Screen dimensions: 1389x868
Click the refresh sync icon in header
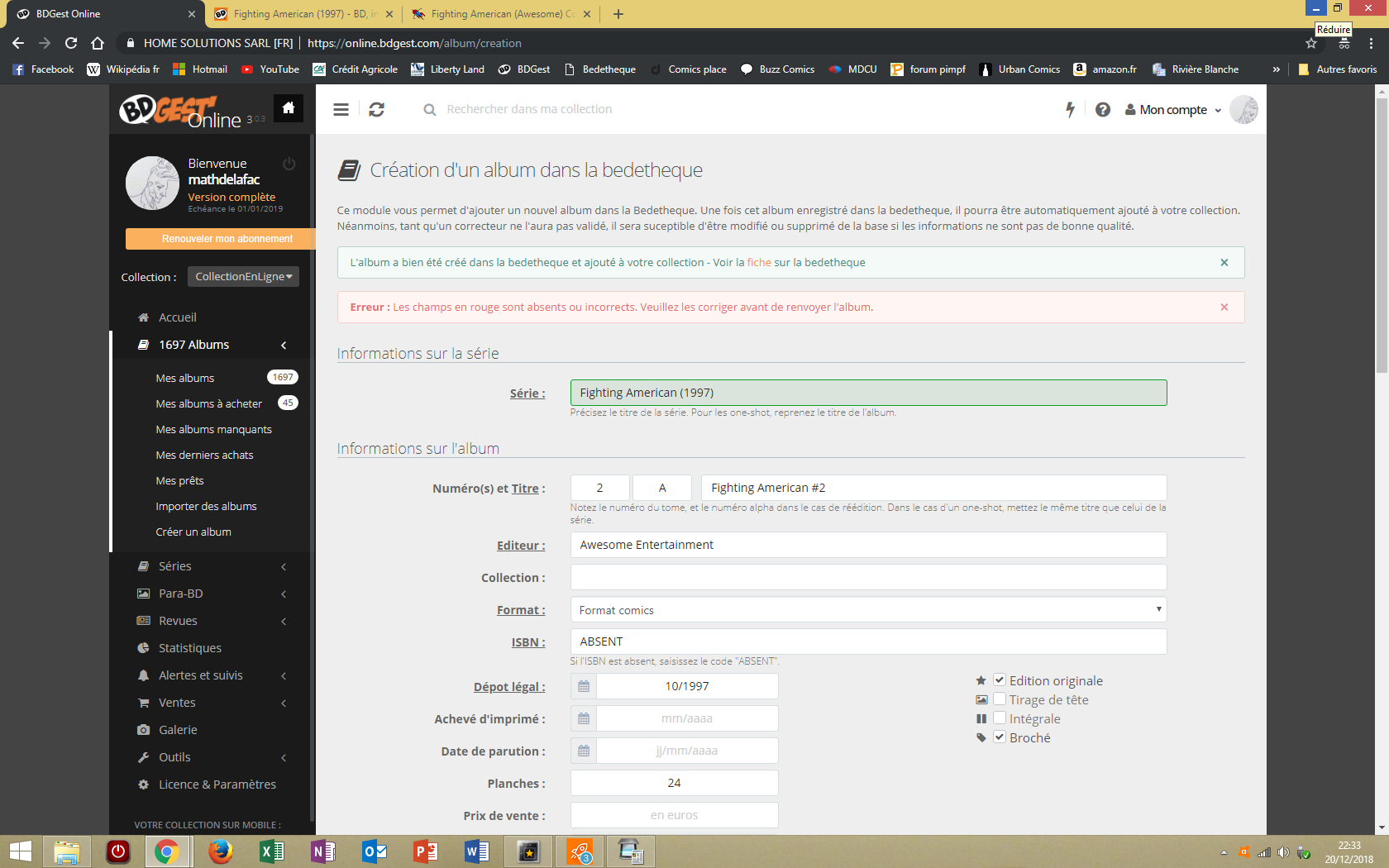[x=377, y=109]
